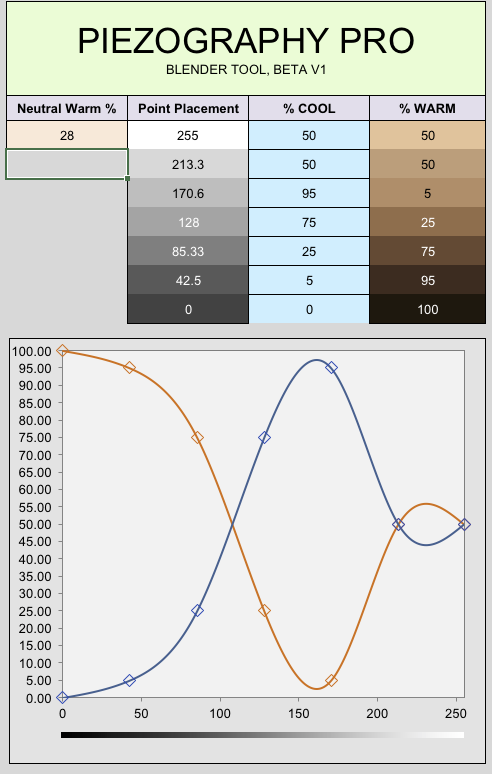Click the orange diamond marker at 25.00
Screen dimensions: 492x774
[264, 611]
